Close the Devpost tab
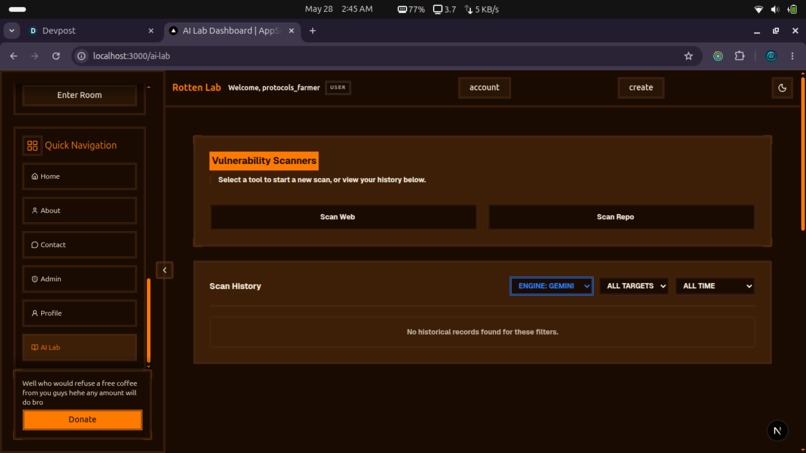Screen dimensions: 806x453 tap(151, 31)
